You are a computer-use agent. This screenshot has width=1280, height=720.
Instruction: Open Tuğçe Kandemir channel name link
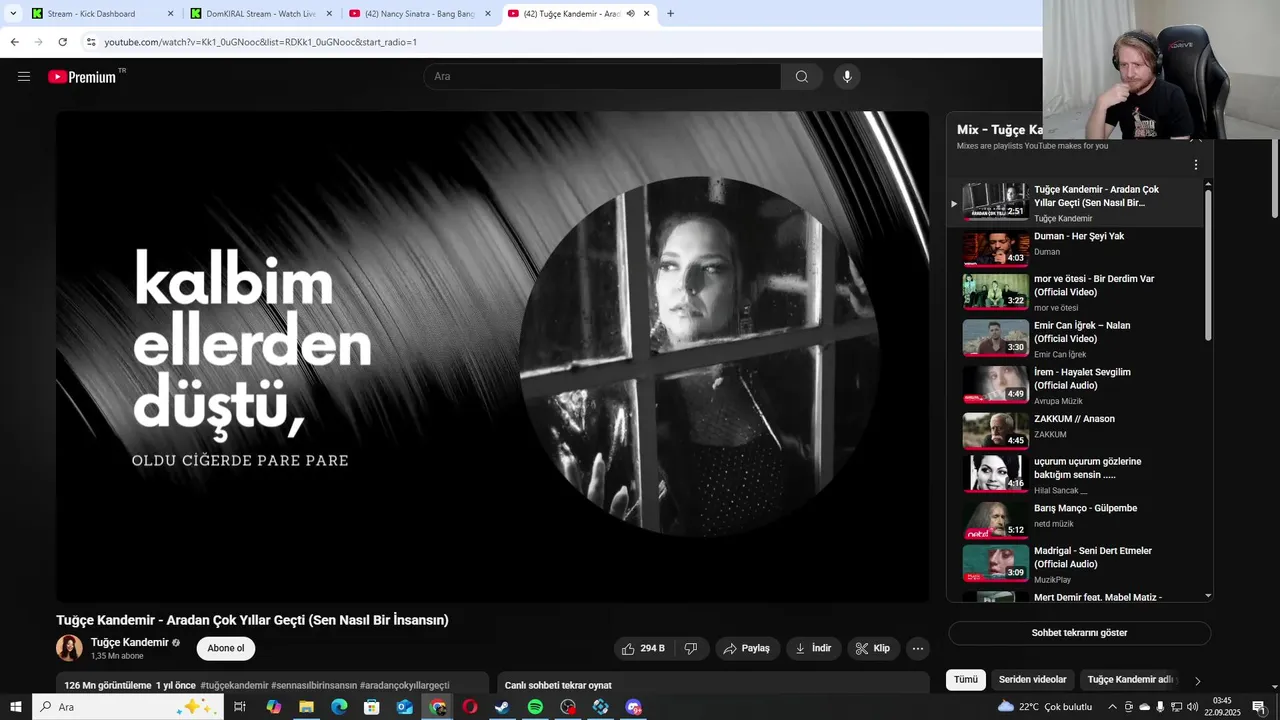[x=130, y=642]
